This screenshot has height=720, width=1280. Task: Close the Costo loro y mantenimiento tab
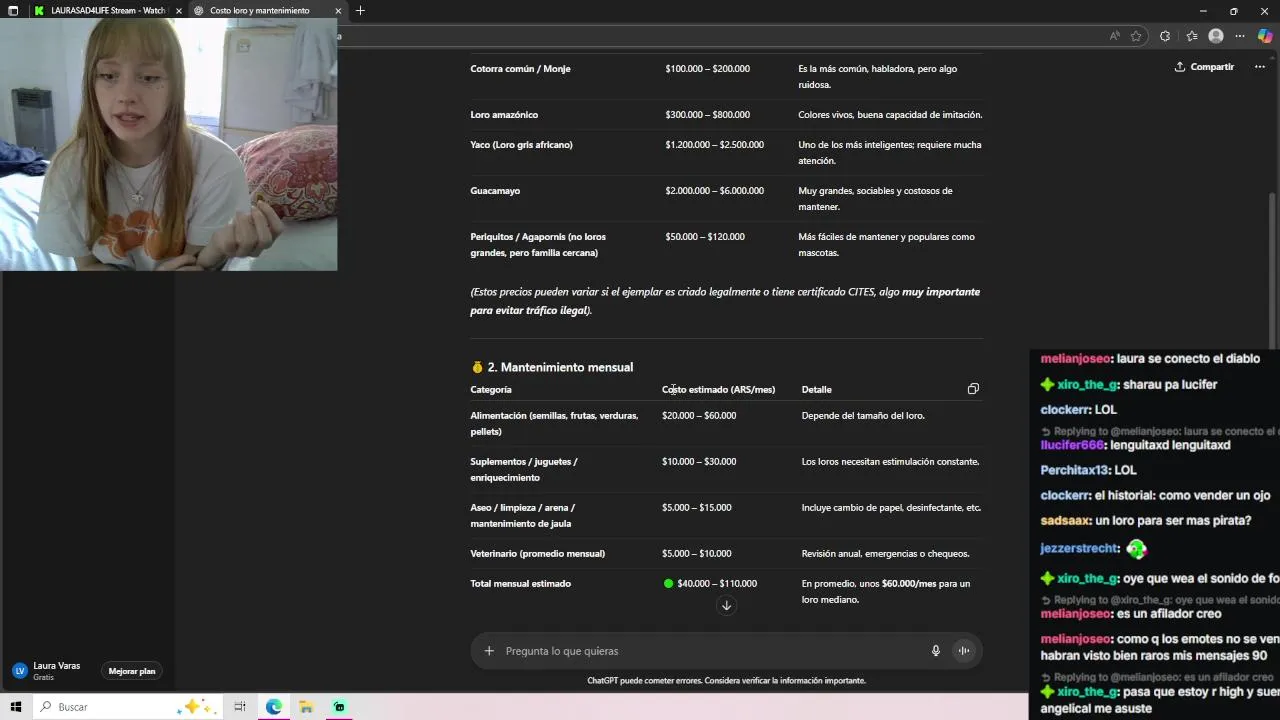pyautogui.click(x=338, y=10)
